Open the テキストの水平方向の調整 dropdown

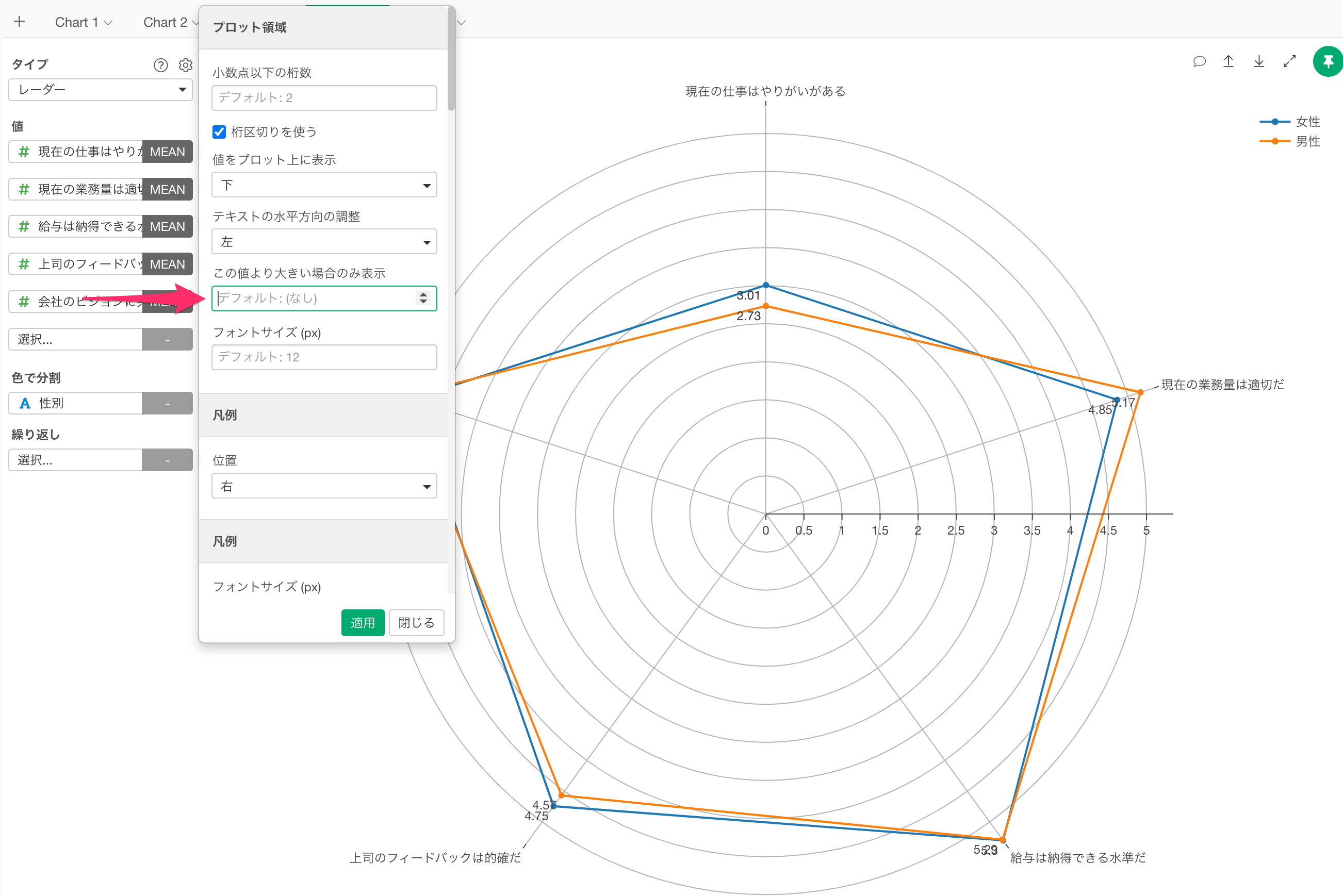(324, 242)
